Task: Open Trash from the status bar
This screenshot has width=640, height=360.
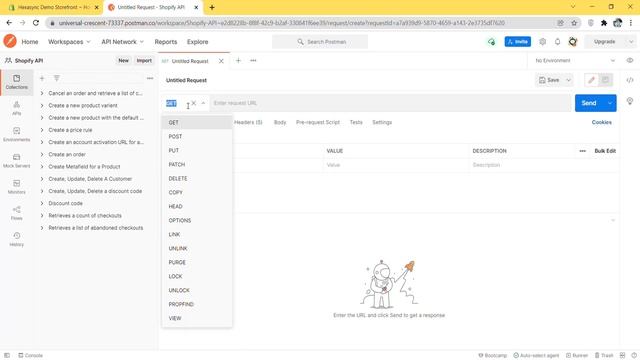Action: (604, 356)
